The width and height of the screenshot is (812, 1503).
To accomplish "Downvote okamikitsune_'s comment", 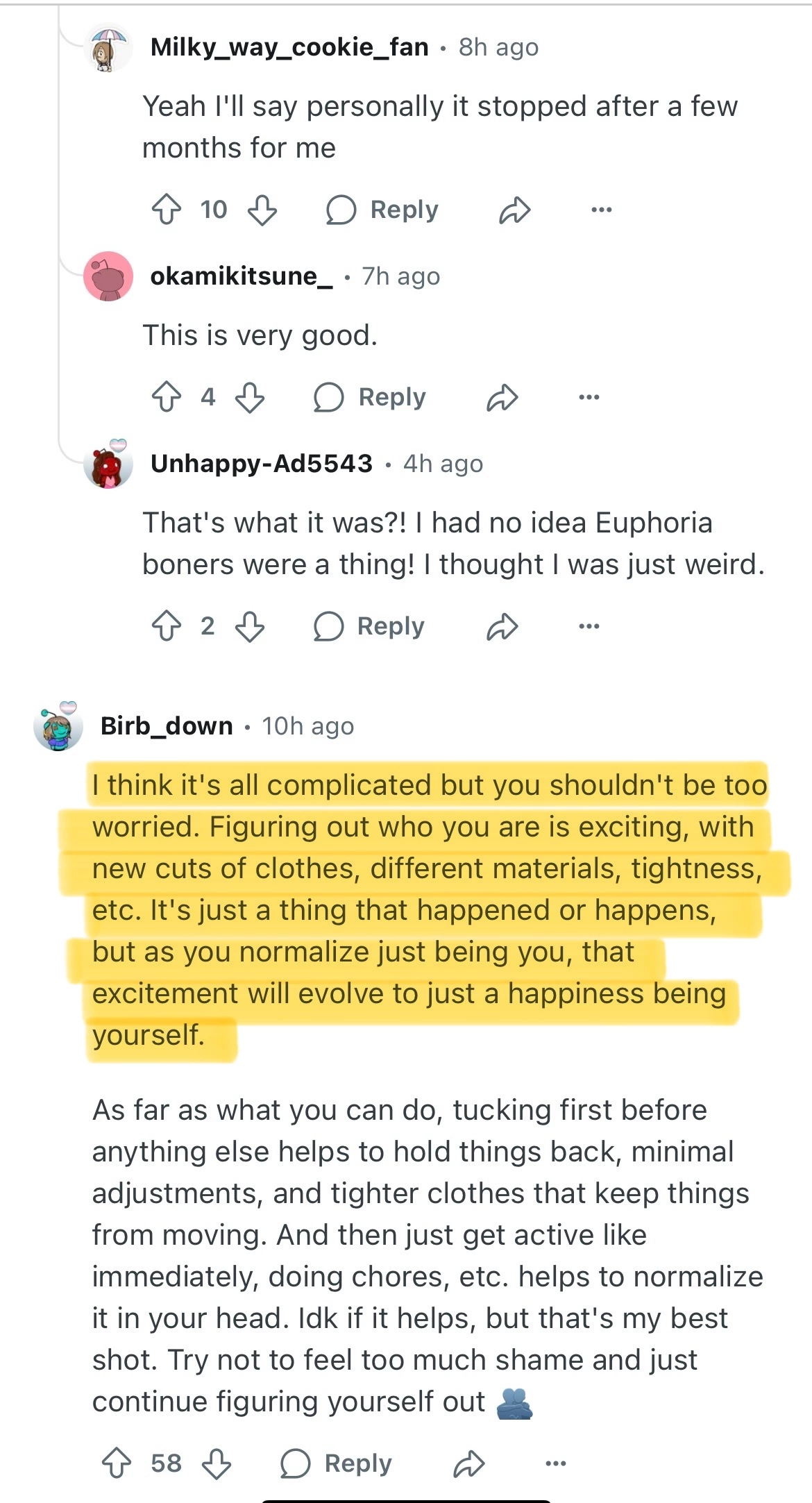I will (x=250, y=397).
